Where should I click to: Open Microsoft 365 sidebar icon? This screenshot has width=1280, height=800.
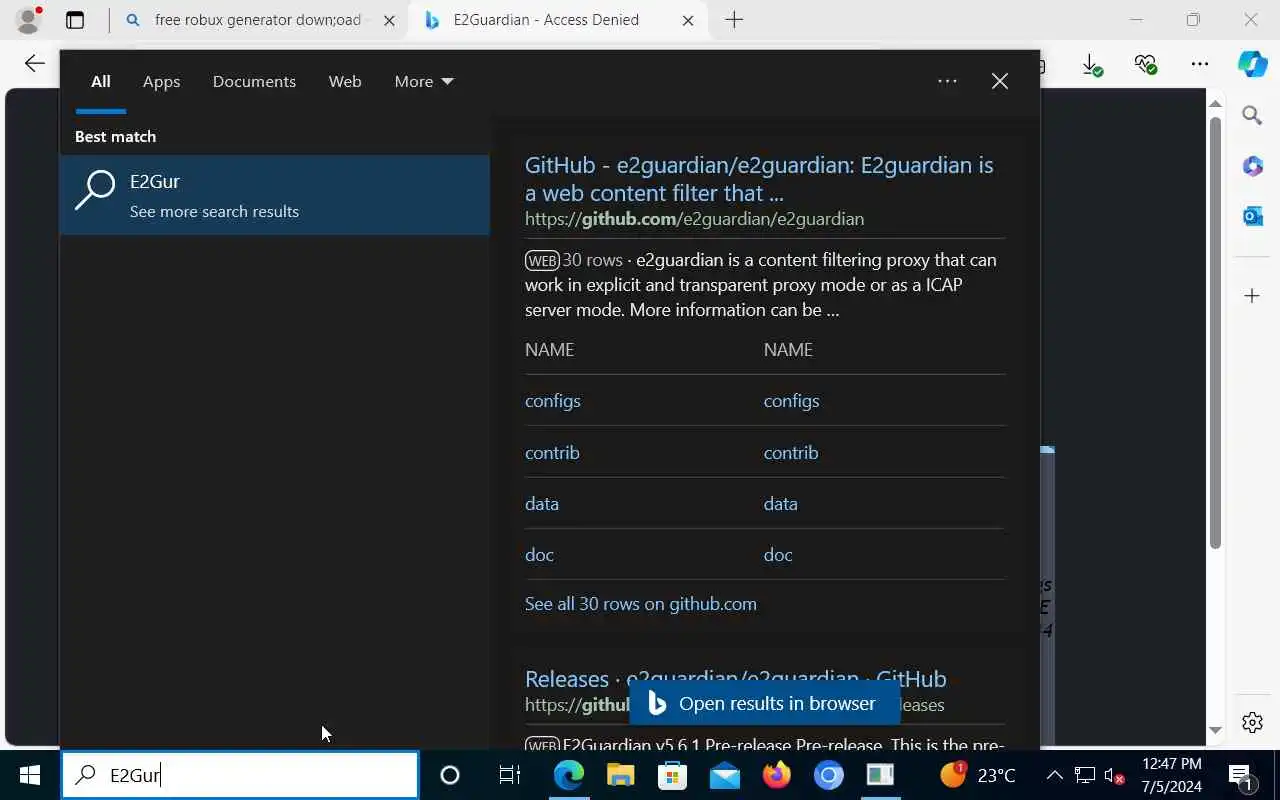point(1252,166)
